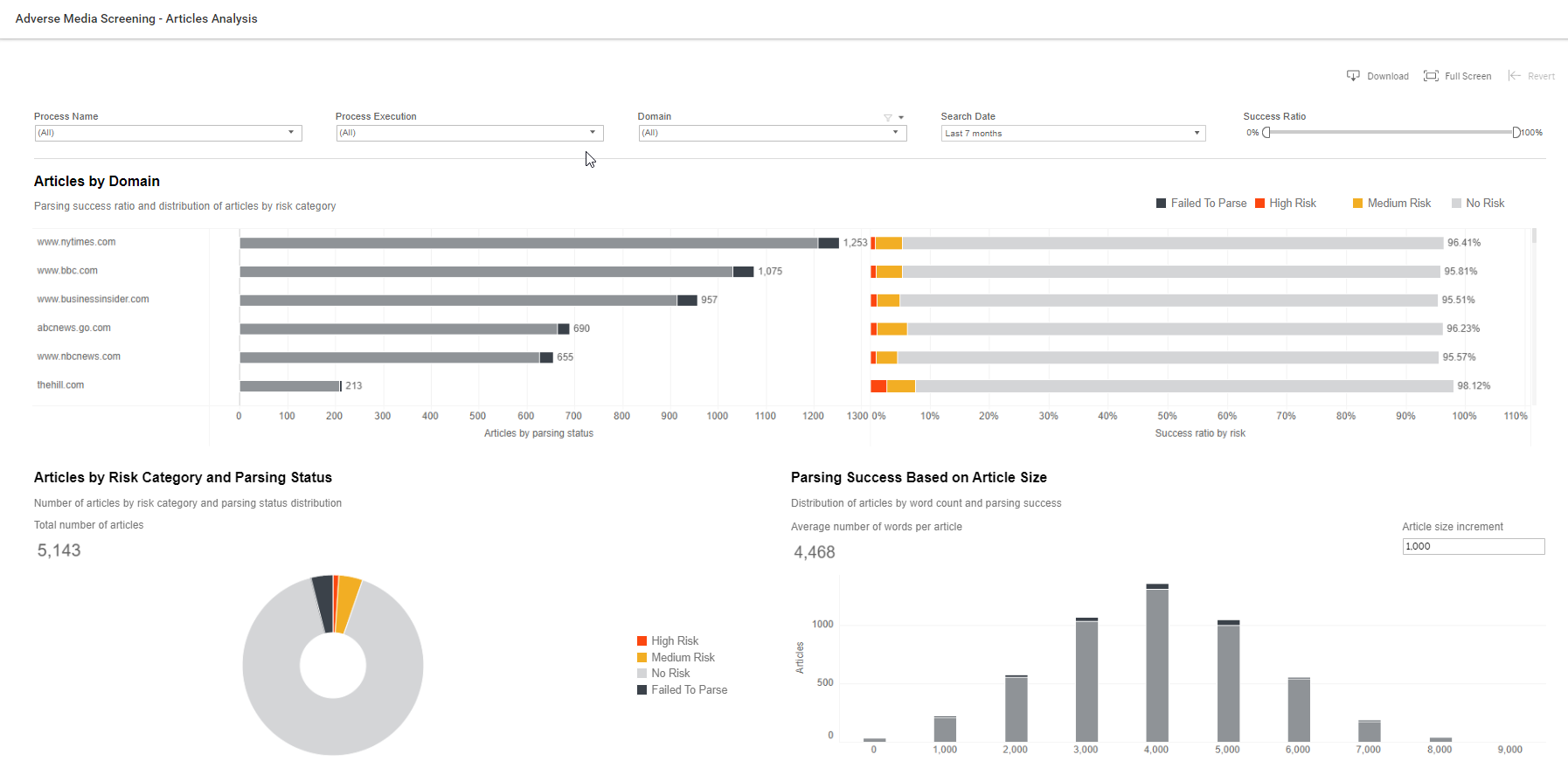Select the thehill.com domain label
The image size is (1568, 768).
pos(60,385)
